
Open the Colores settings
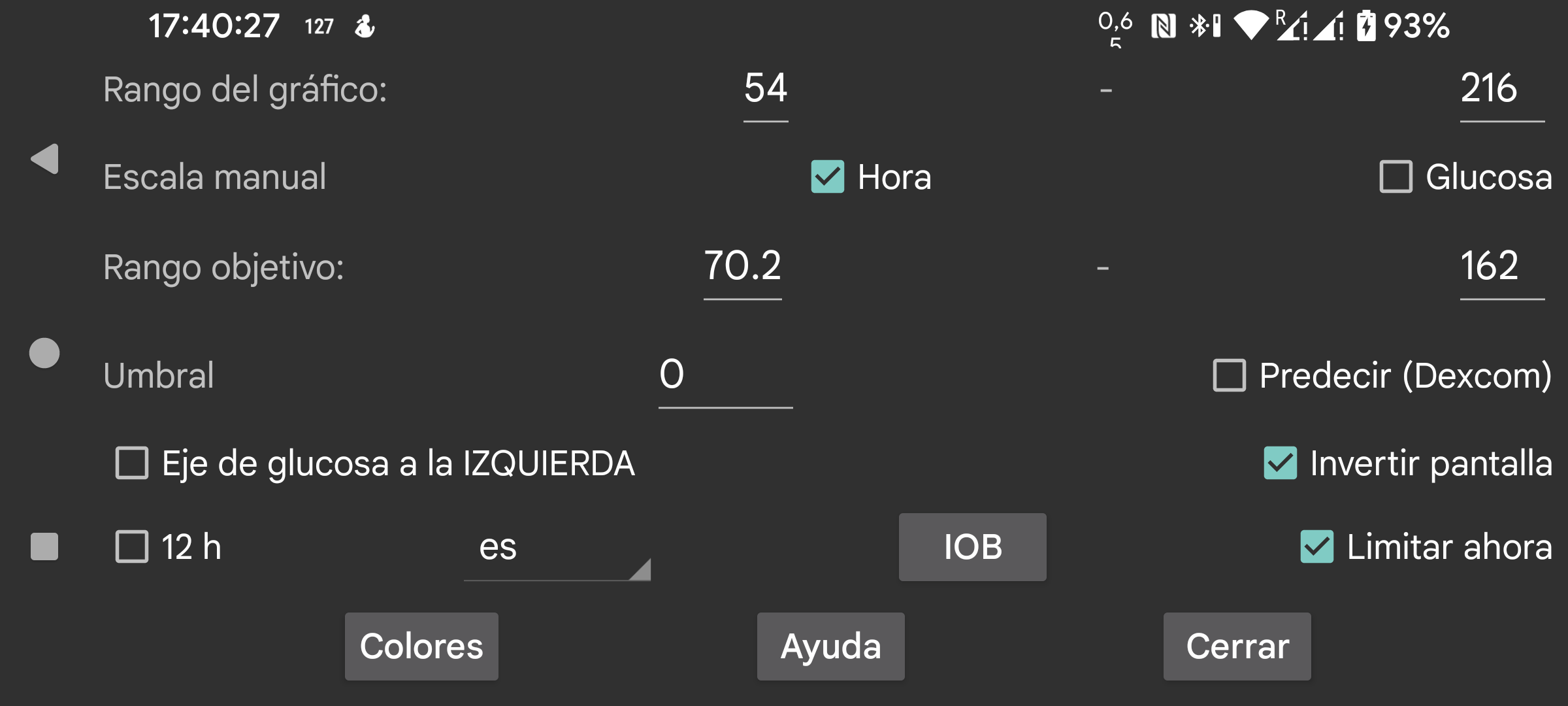[421, 646]
